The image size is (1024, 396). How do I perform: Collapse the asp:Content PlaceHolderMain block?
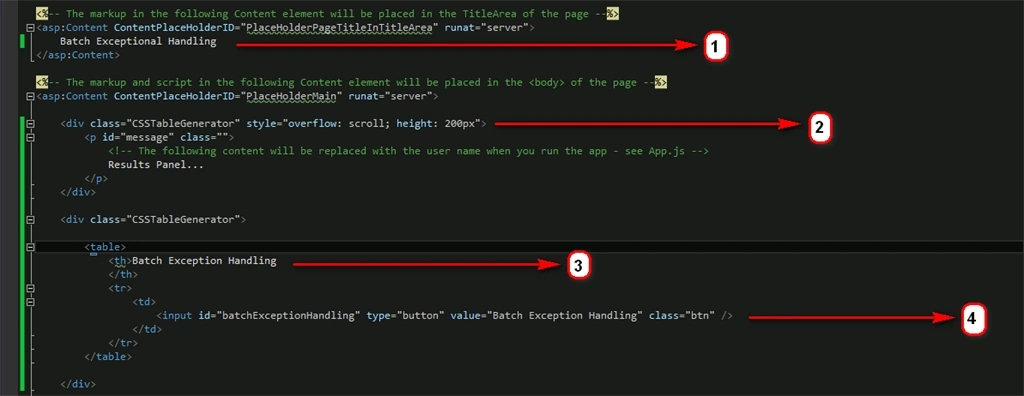30,96
